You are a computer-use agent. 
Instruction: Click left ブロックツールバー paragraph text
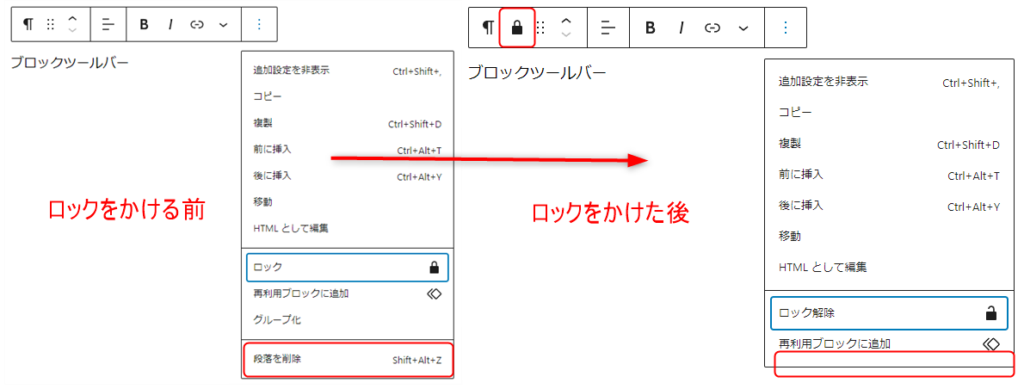point(69,63)
